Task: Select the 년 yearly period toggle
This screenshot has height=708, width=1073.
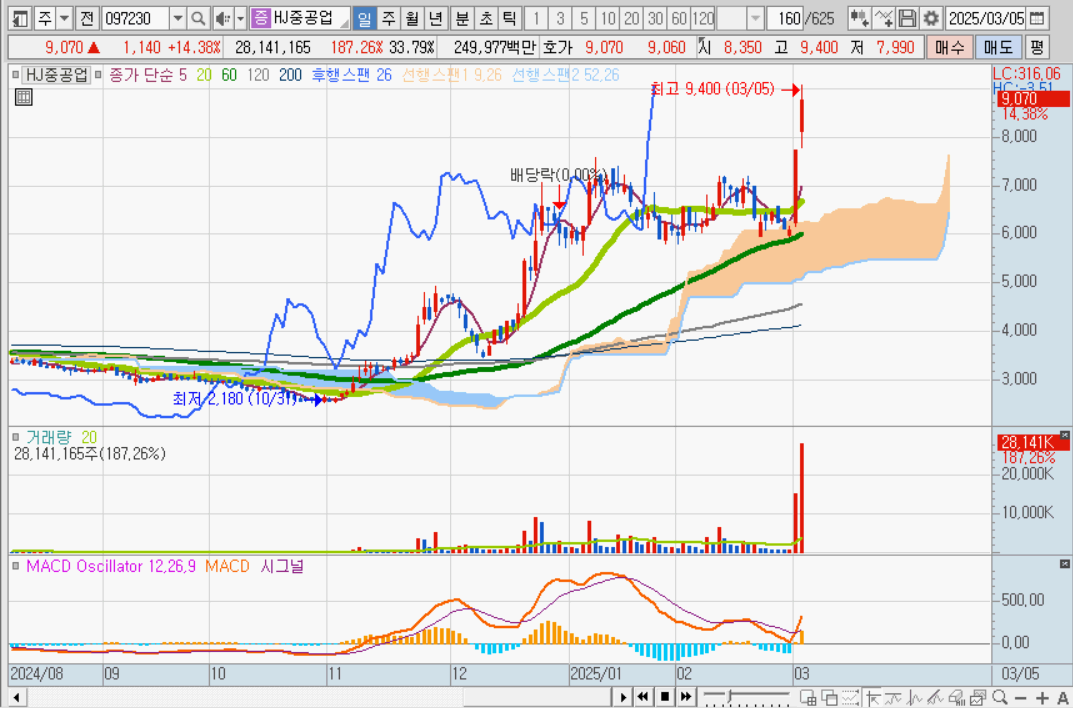Action: tap(435, 18)
